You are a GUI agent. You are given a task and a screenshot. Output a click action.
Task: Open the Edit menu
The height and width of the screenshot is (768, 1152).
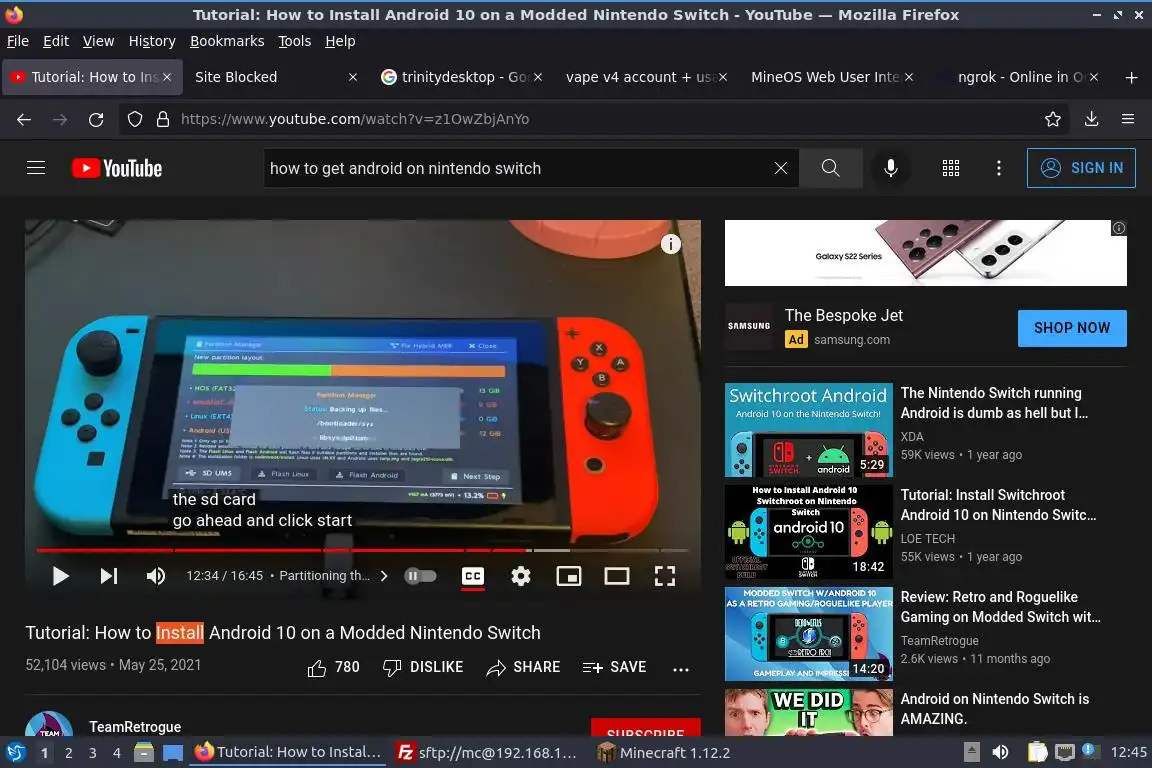pos(56,41)
